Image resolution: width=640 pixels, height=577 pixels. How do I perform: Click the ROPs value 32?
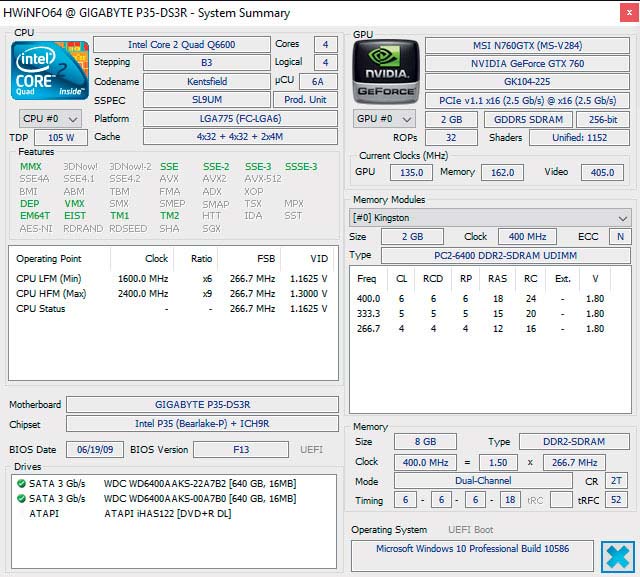(451, 138)
